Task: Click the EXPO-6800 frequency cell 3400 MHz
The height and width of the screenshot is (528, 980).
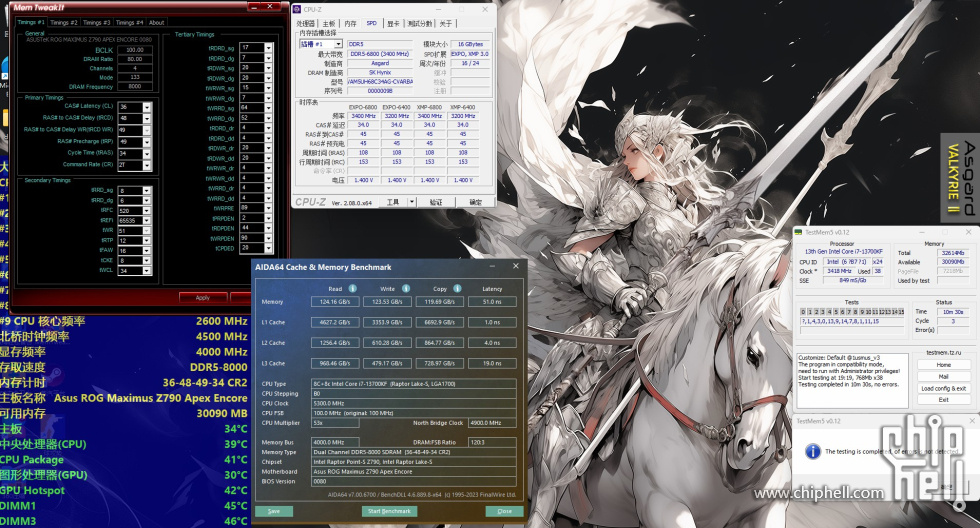Action: tap(363, 116)
